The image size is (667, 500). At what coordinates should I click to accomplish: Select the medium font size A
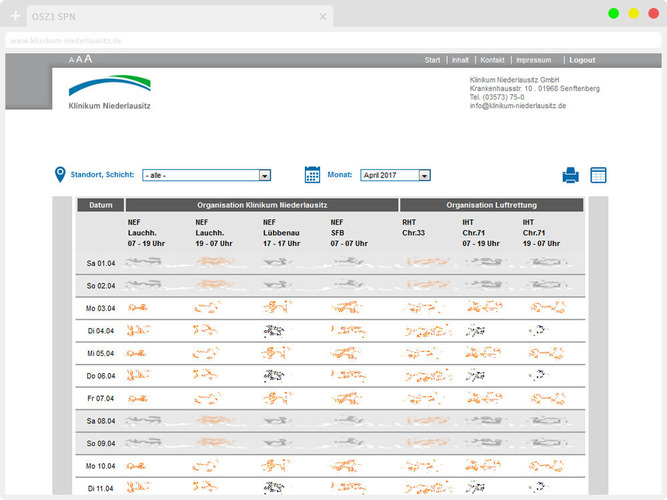pos(78,60)
